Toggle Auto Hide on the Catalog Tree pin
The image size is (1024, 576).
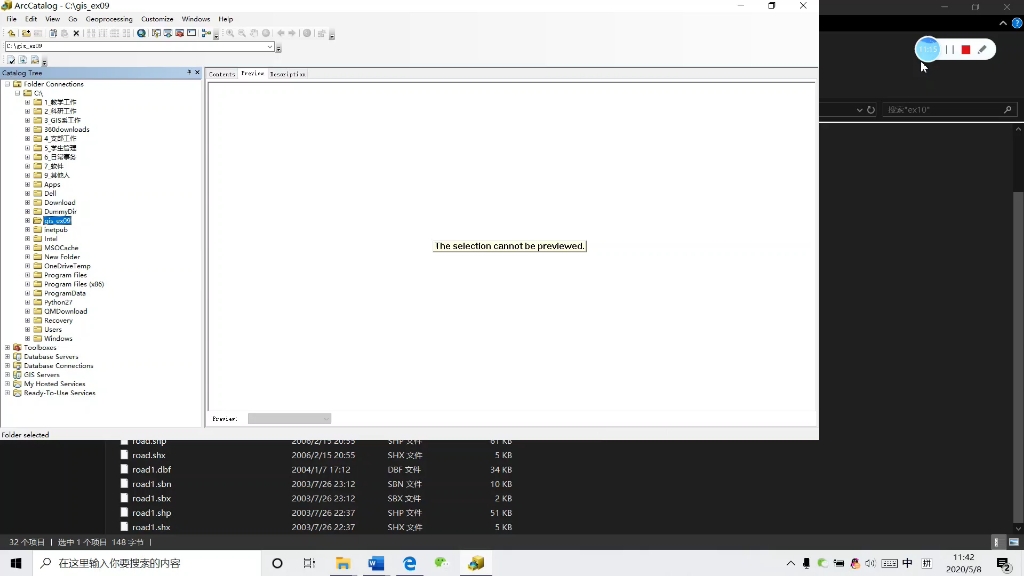click(x=190, y=72)
